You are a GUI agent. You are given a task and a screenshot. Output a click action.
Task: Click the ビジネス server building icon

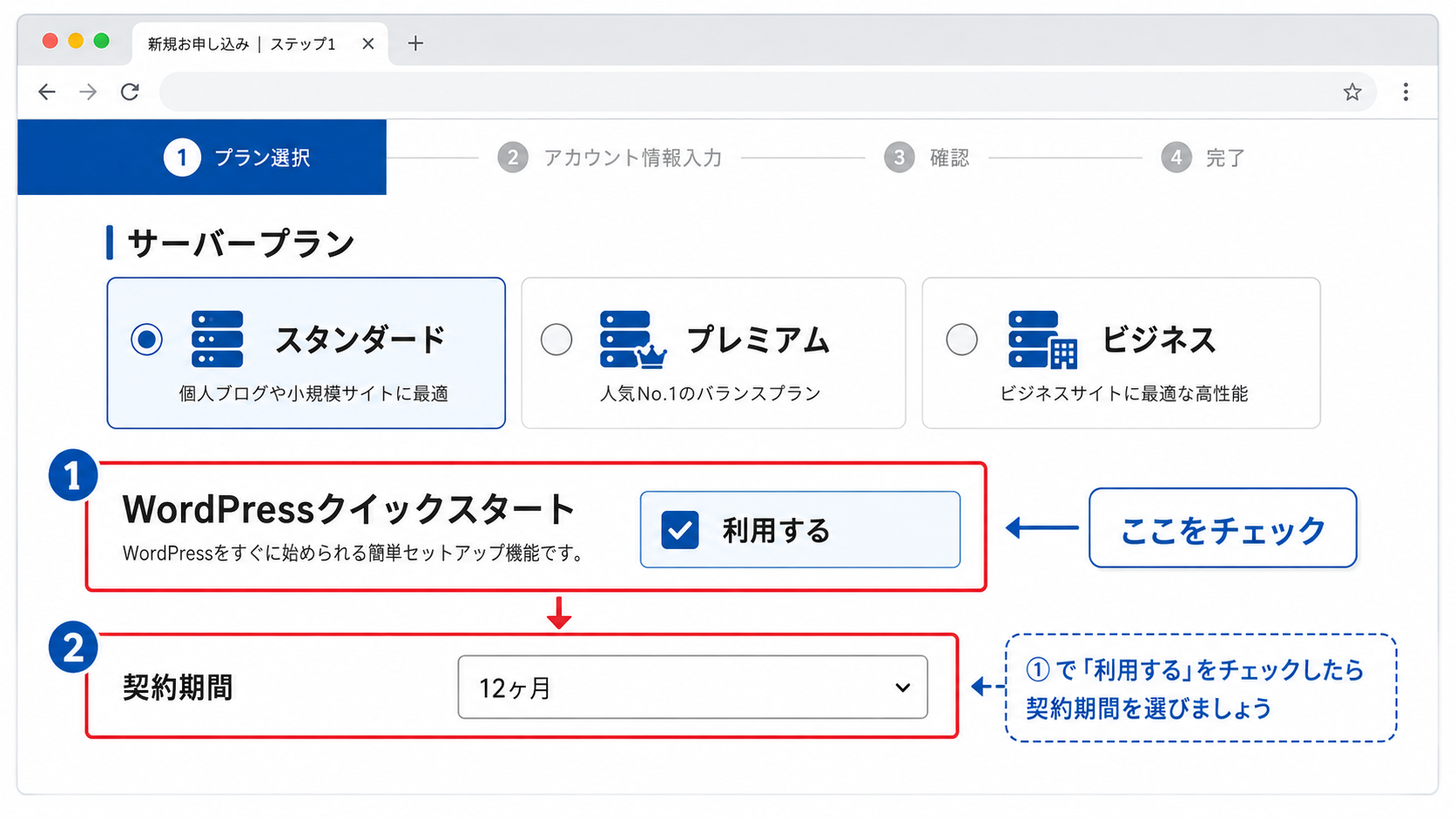click(1042, 339)
